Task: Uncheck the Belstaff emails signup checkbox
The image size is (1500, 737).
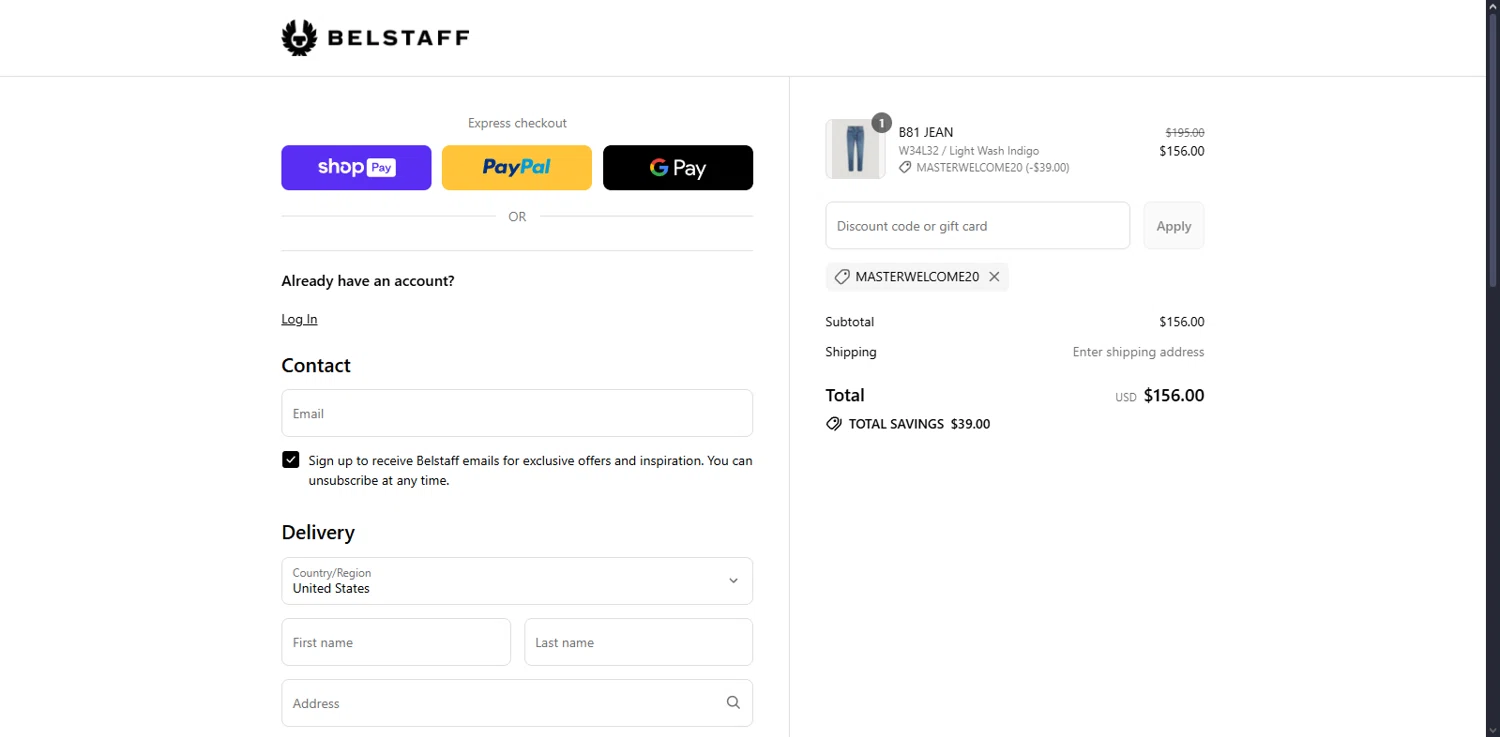Action: (291, 460)
